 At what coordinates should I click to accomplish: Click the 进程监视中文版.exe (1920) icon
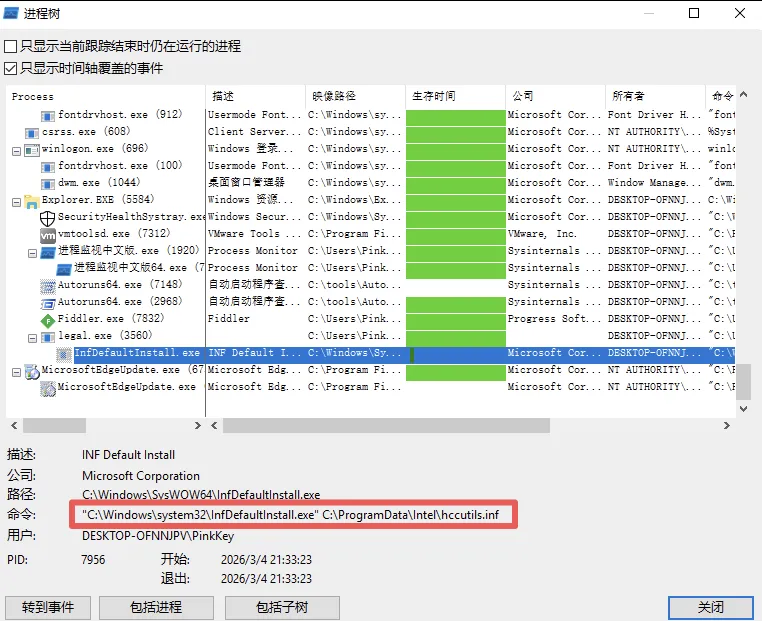coord(48,252)
